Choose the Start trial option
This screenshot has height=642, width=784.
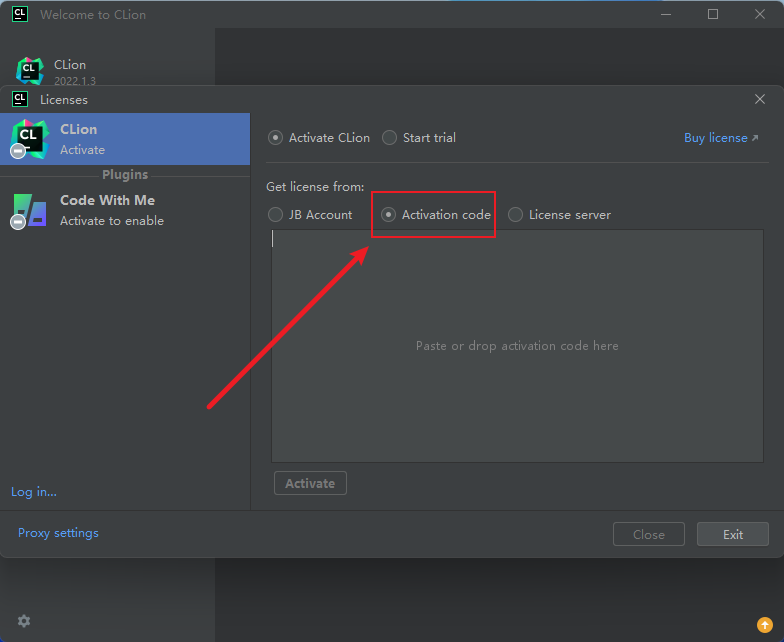tap(419, 138)
